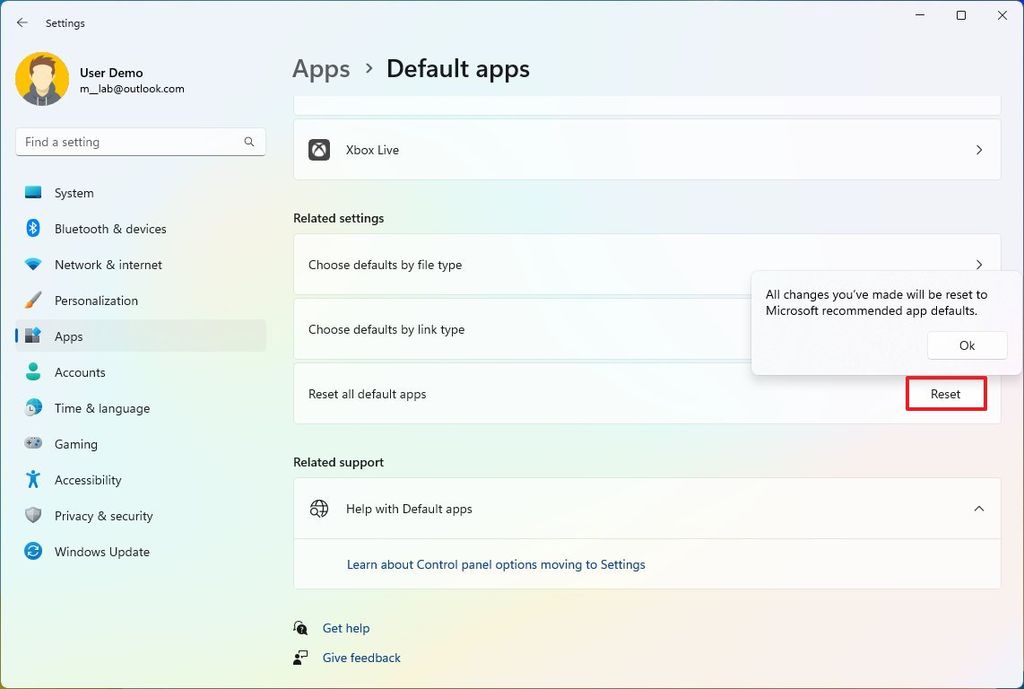Open Gaming via the Xbox icon
Screen dimensions: 1024x689
(33, 444)
